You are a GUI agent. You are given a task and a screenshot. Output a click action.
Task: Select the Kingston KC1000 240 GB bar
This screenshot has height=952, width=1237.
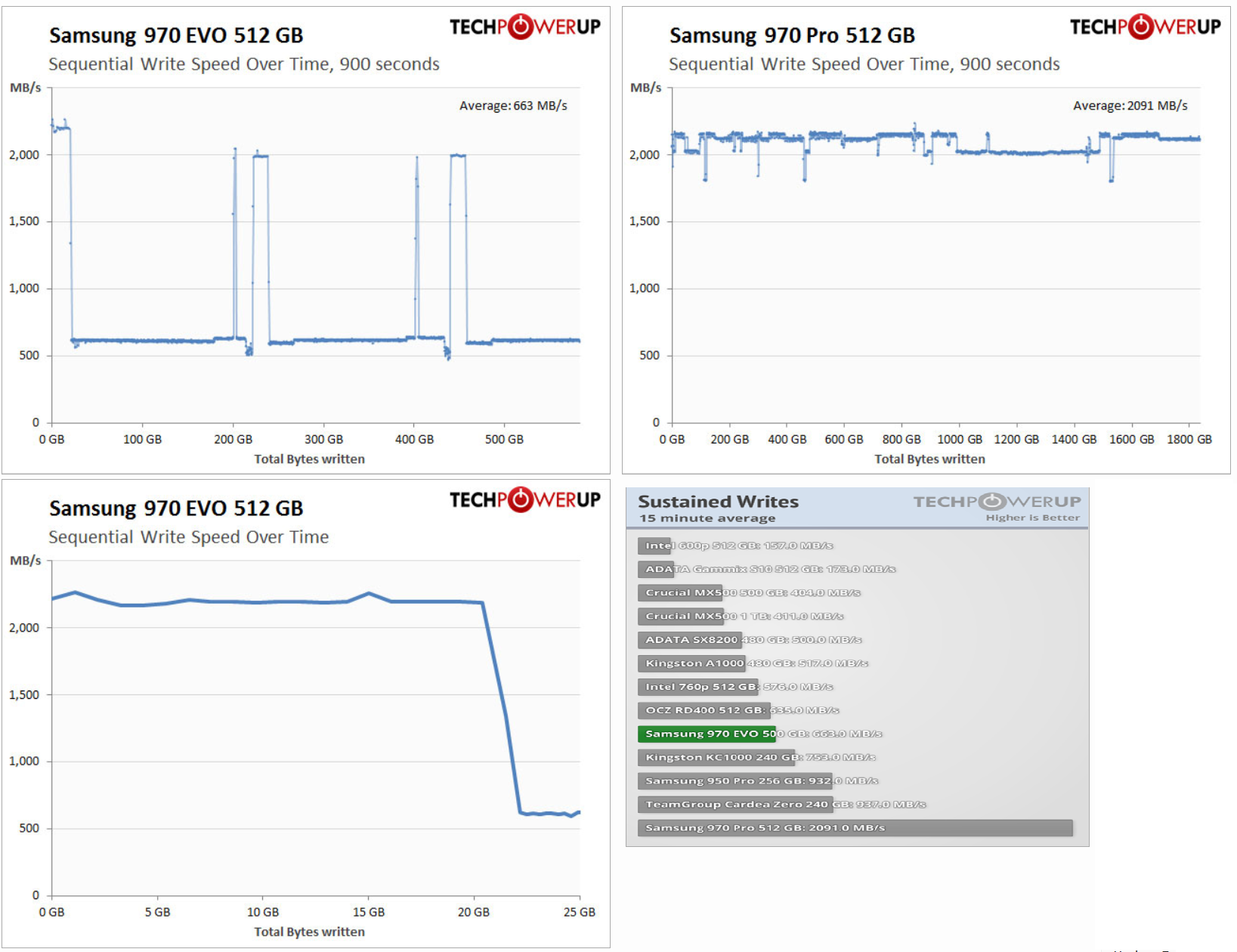(x=716, y=757)
